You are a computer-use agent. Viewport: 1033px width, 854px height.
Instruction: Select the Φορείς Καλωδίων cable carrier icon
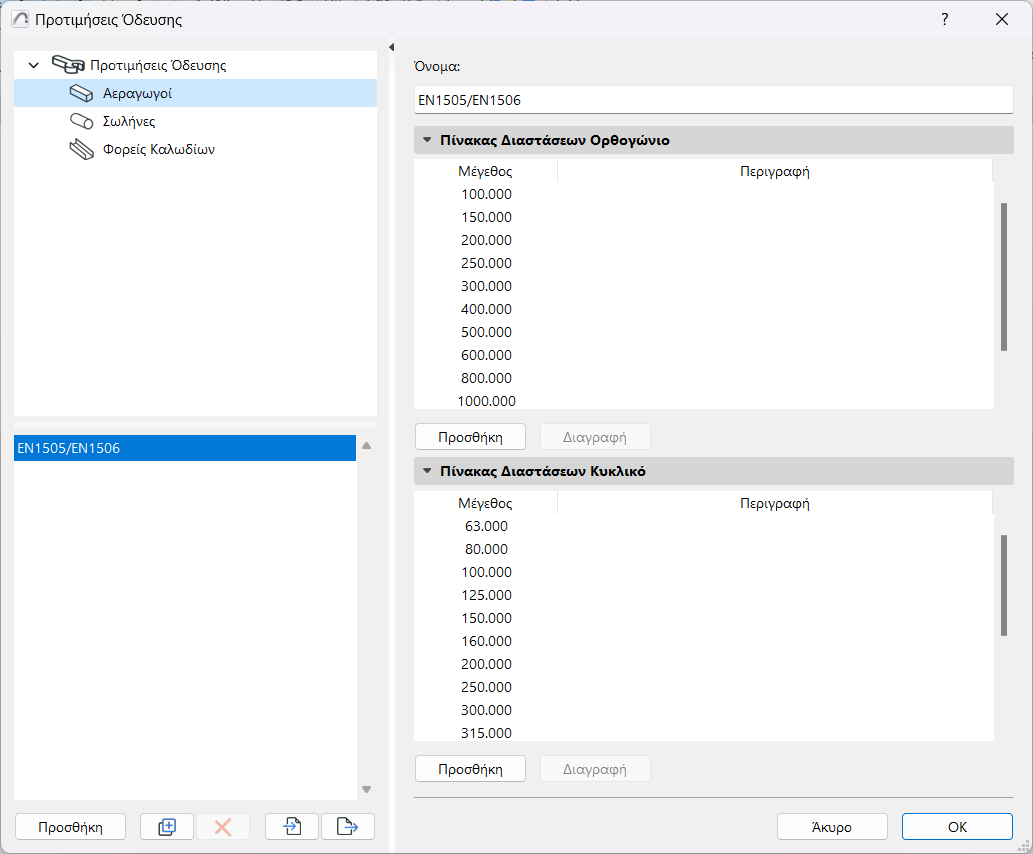pos(79,150)
